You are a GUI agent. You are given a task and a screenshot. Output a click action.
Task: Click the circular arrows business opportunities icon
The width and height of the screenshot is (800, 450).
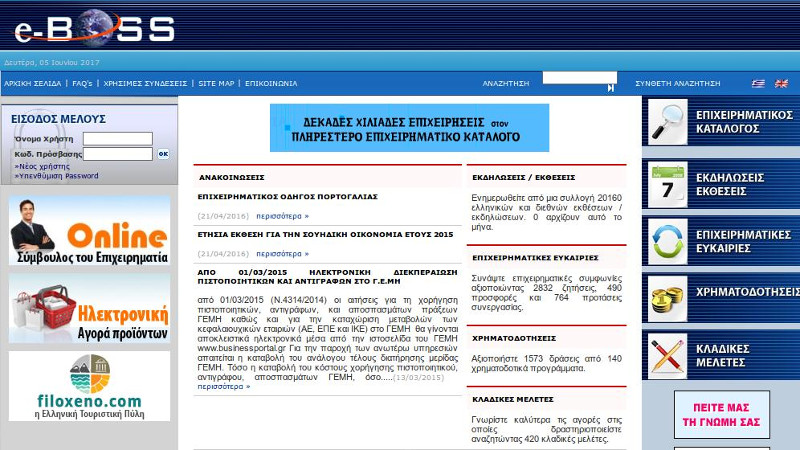(x=667, y=241)
